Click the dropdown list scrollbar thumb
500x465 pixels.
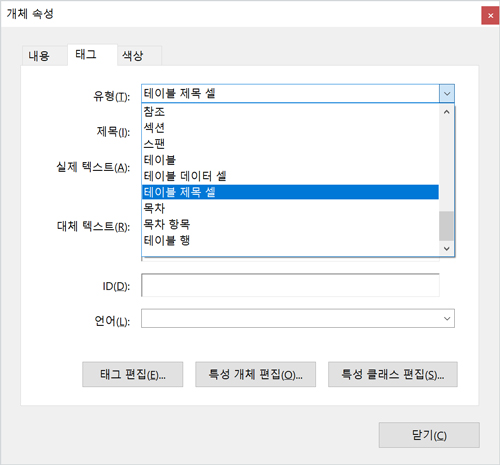(446, 226)
